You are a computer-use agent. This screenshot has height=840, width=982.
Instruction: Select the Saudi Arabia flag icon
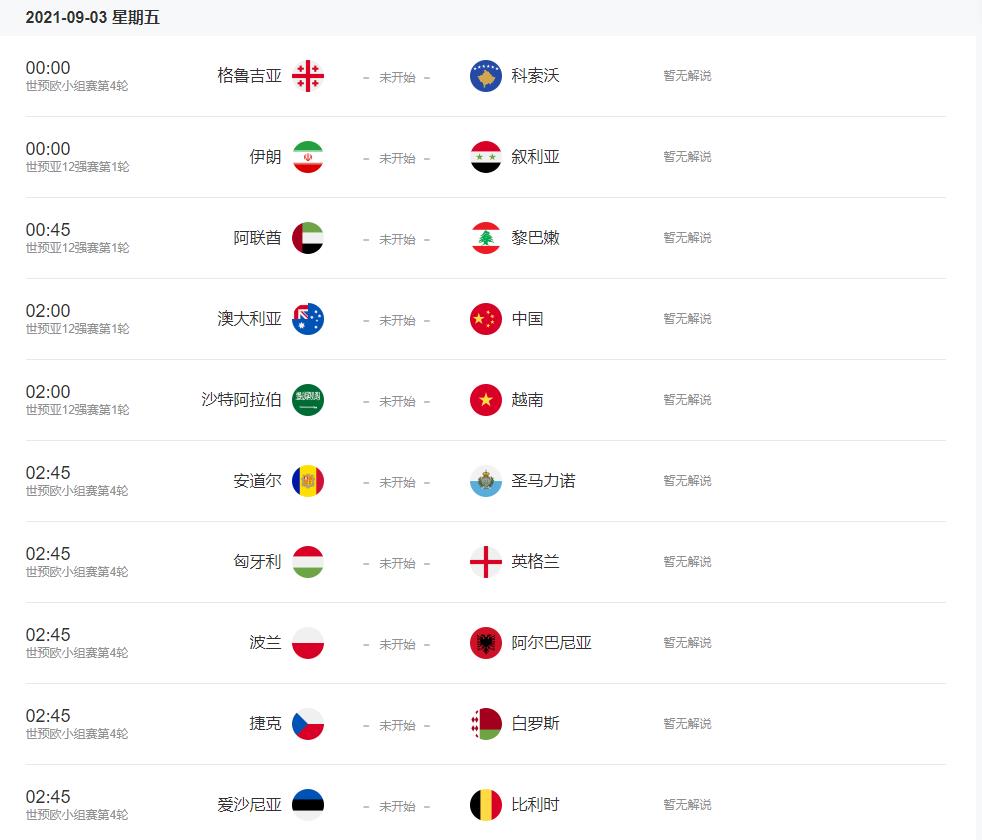click(307, 400)
